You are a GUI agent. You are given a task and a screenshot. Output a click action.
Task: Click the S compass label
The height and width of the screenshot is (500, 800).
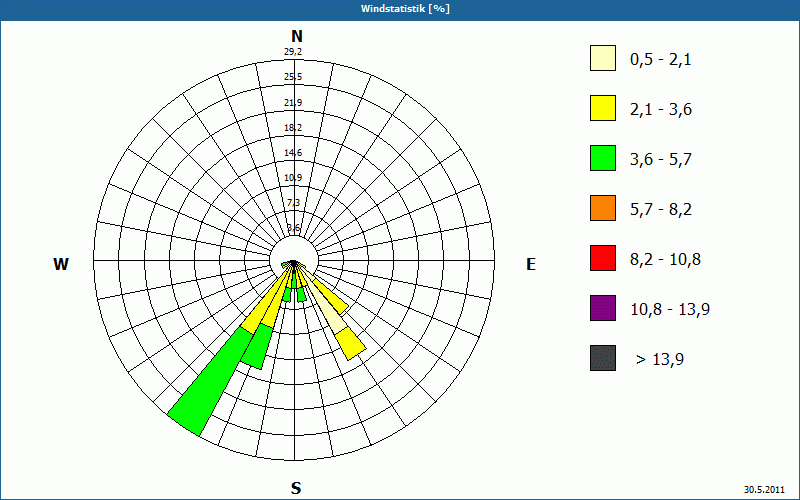coord(296,488)
